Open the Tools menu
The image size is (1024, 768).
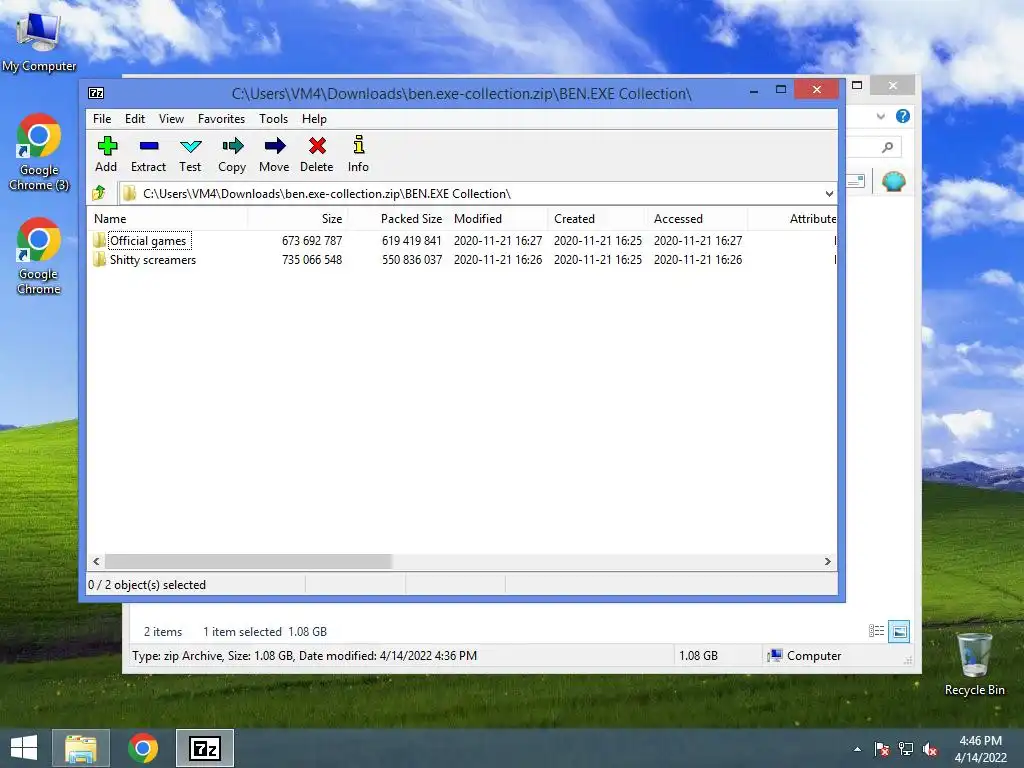(x=273, y=119)
